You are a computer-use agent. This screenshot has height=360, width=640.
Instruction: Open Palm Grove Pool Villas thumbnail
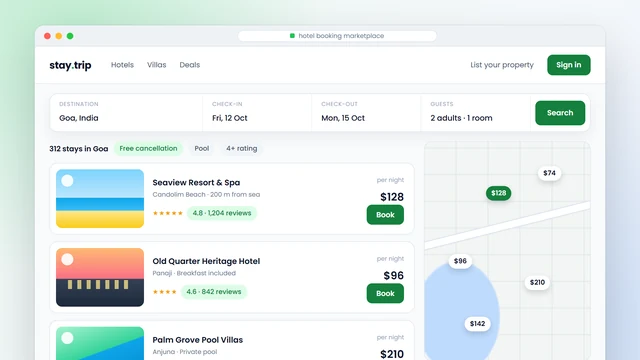pos(100,343)
